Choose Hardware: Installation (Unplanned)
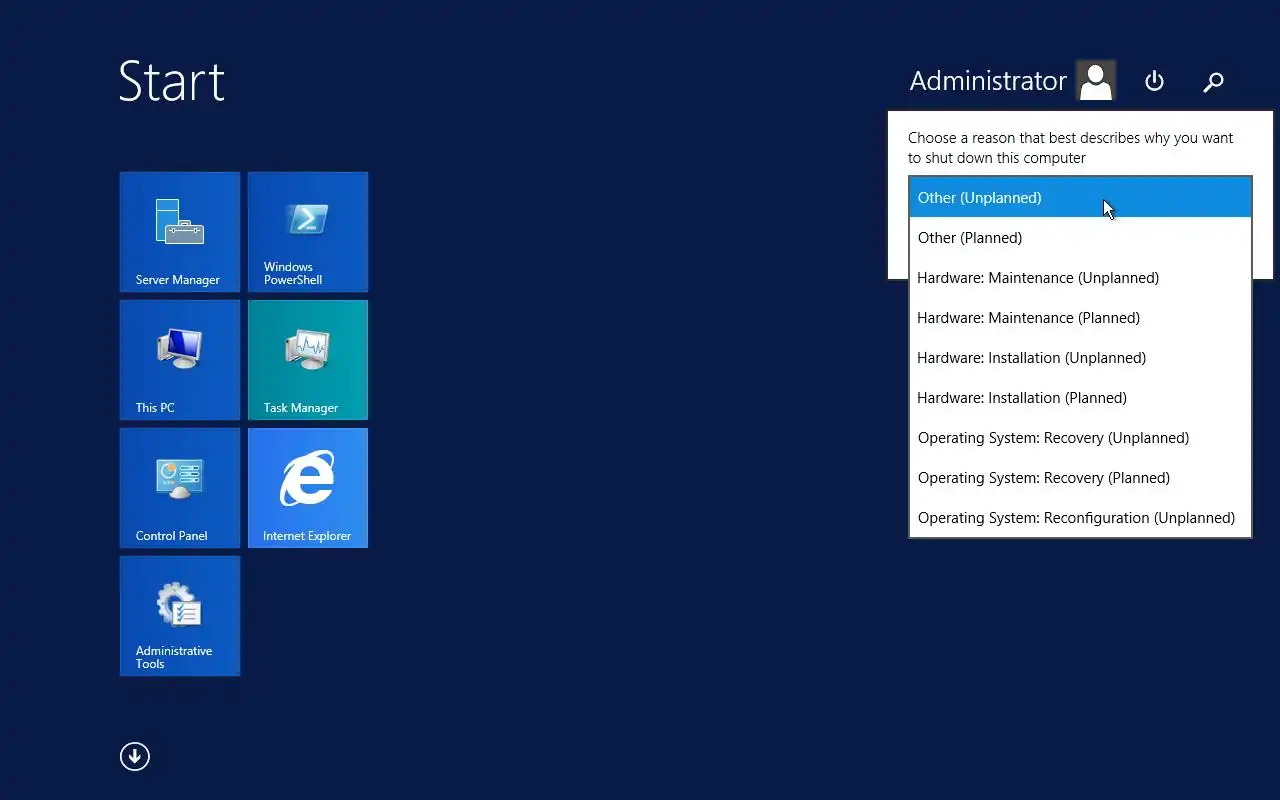Image resolution: width=1280 pixels, height=800 pixels. (x=1080, y=358)
